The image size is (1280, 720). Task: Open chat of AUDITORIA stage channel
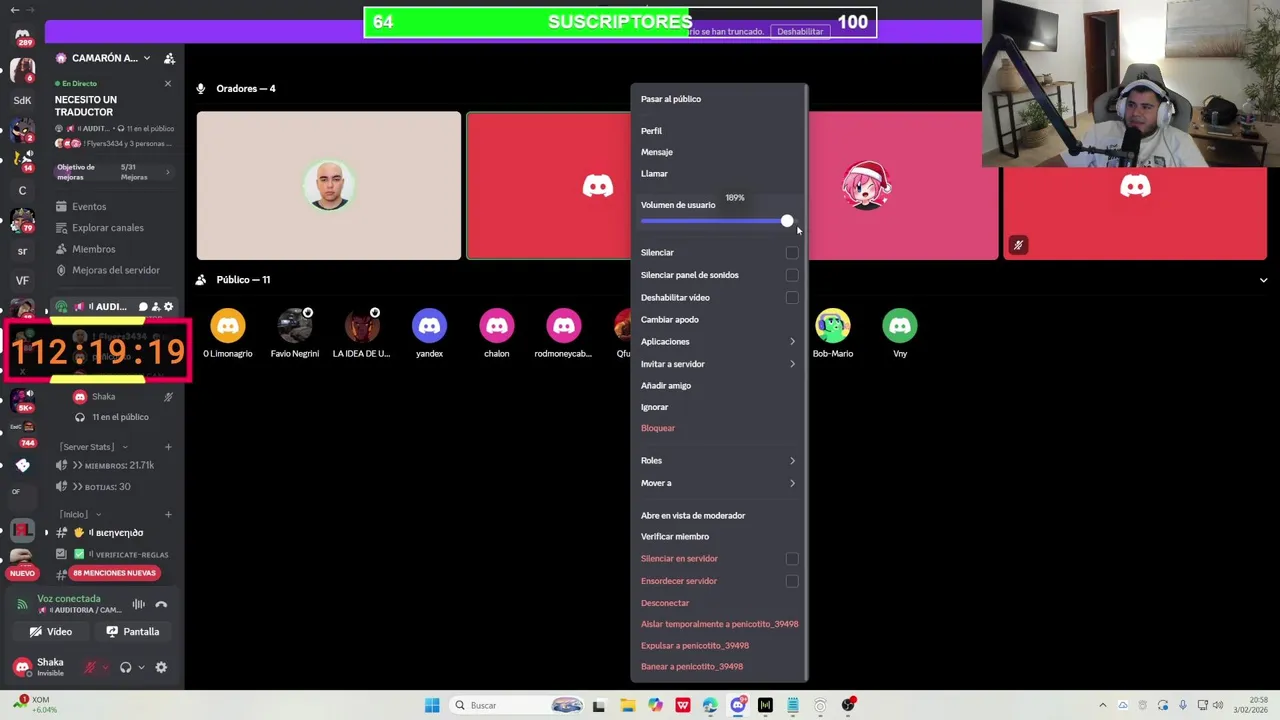click(143, 307)
